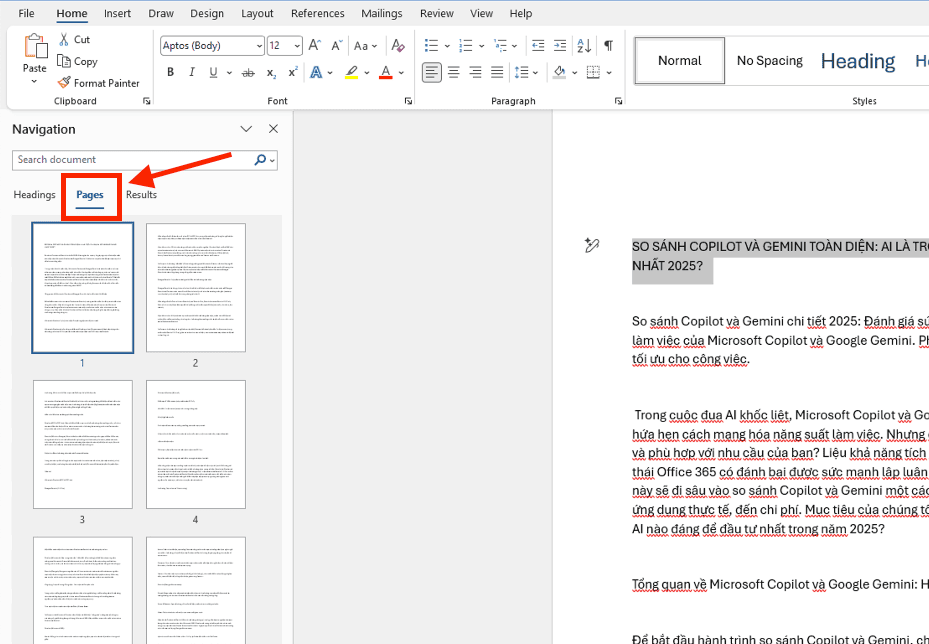Click the search magnifier icon
Viewport: 929px width, 644px height.
(260, 160)
